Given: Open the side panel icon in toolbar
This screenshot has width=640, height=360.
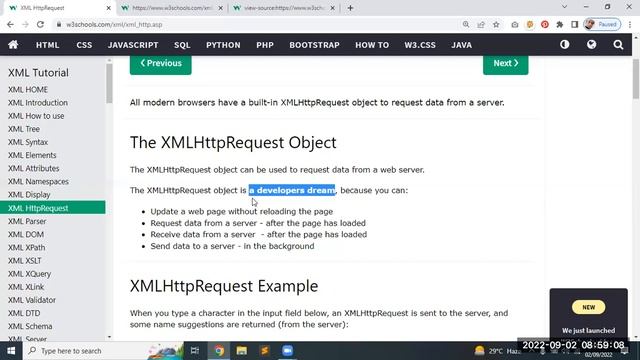Looking at the screenshot, I should 575,24.
